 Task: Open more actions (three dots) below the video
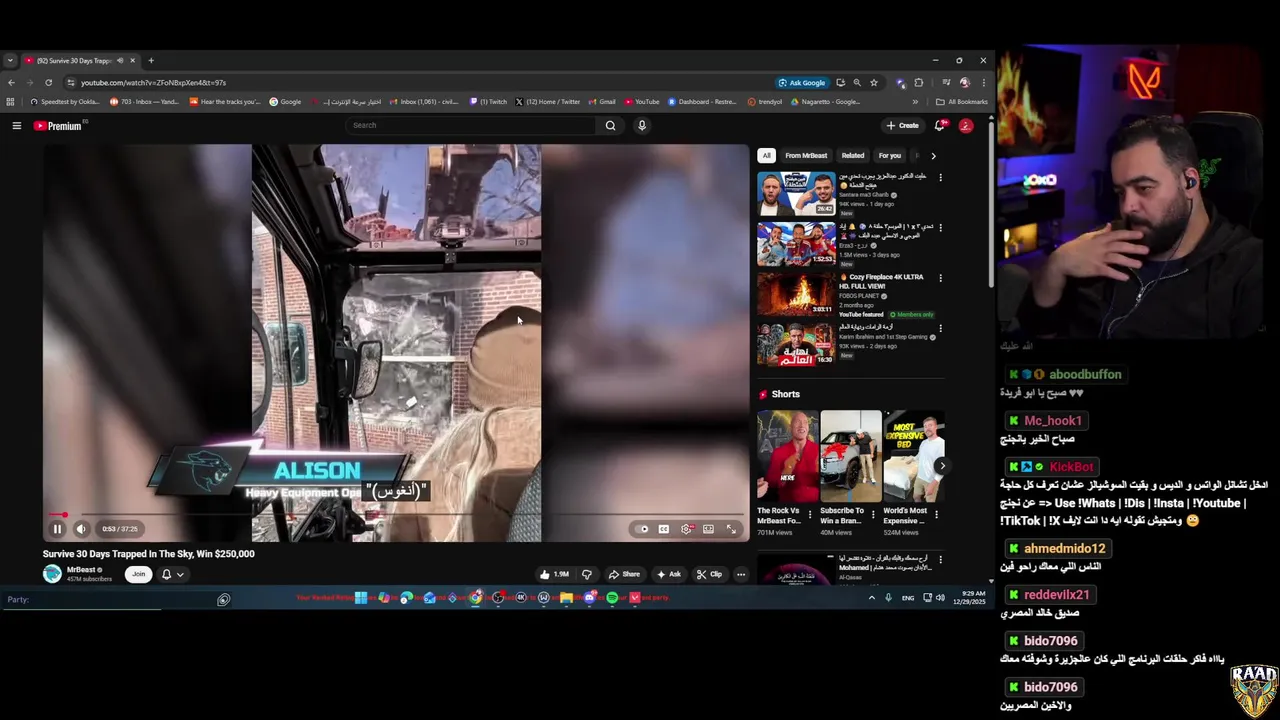(x=741, y=574)
